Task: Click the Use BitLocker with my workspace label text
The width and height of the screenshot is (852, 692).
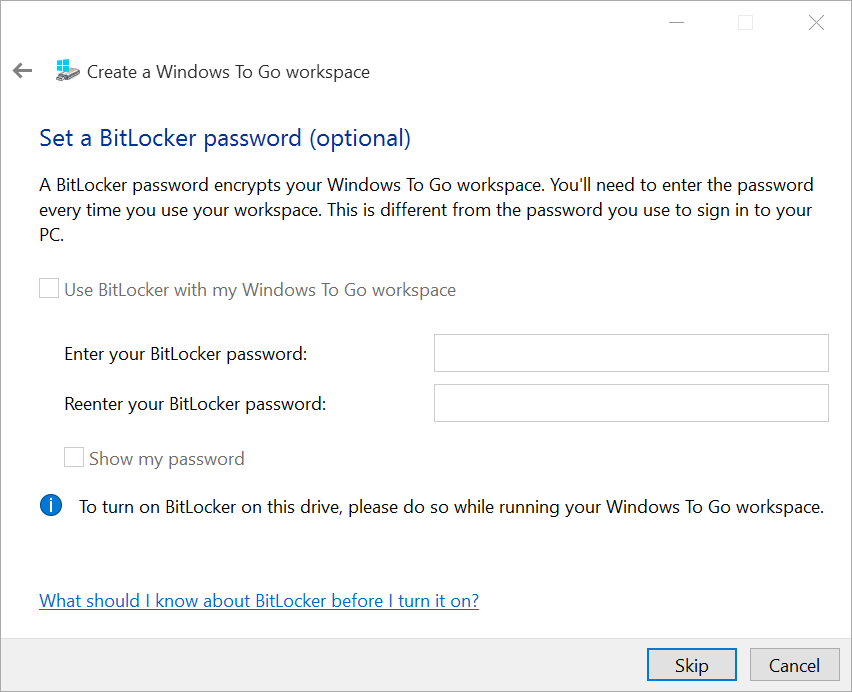Action: tap(260, 290)
